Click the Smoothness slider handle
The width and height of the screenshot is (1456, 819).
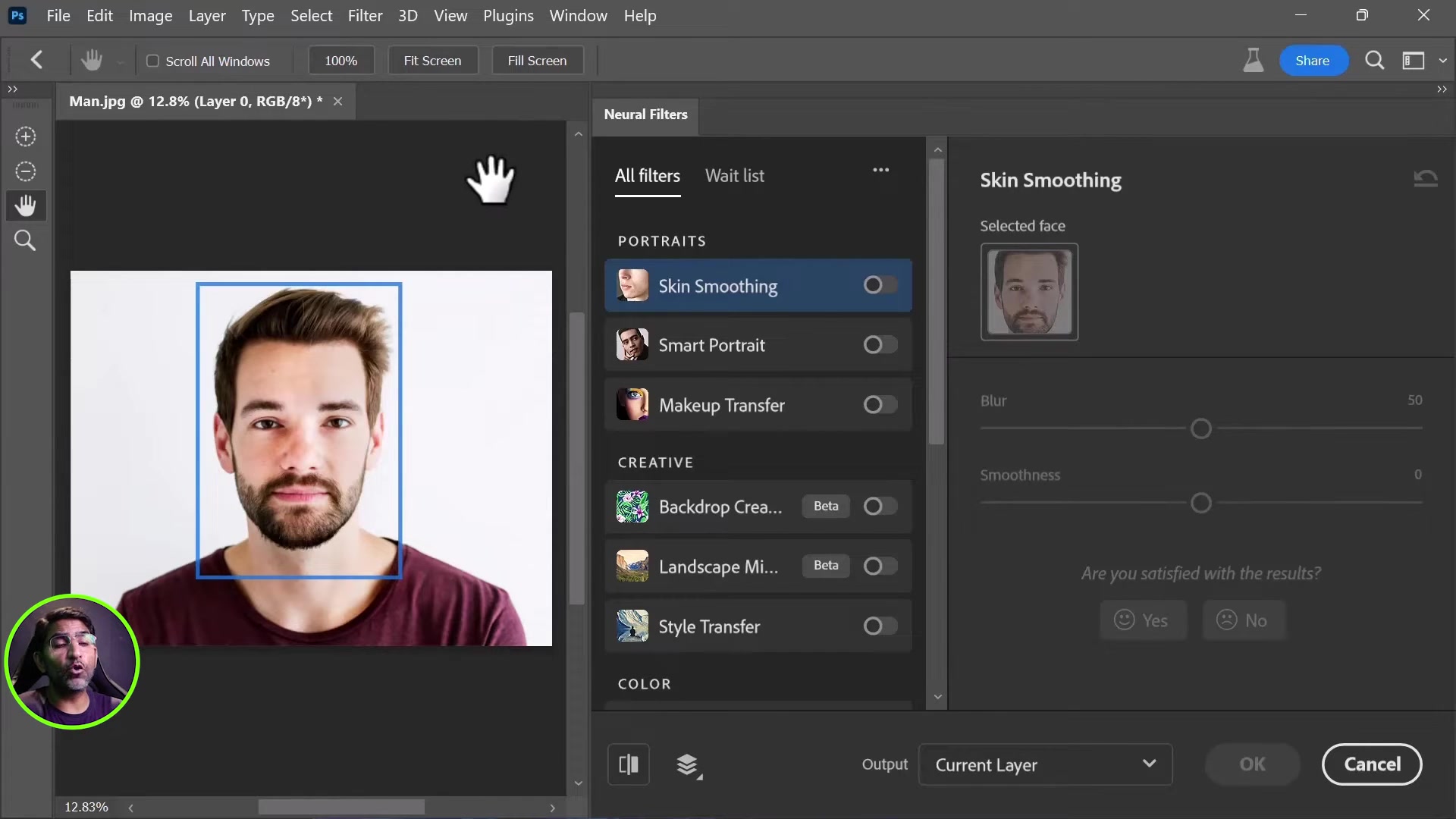[1201, 504]
